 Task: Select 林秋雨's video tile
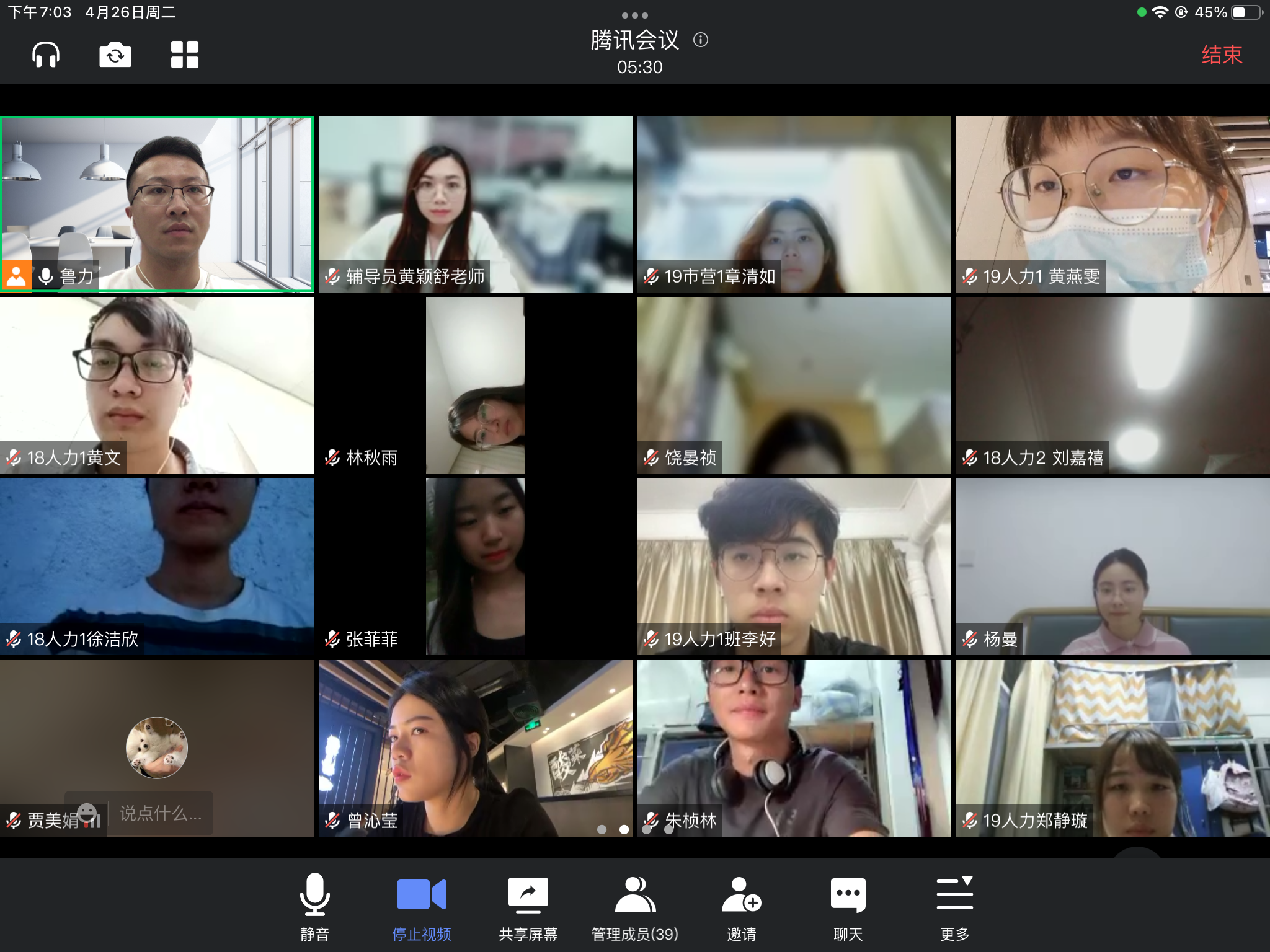pyautogui.click(x=476, y=386)
